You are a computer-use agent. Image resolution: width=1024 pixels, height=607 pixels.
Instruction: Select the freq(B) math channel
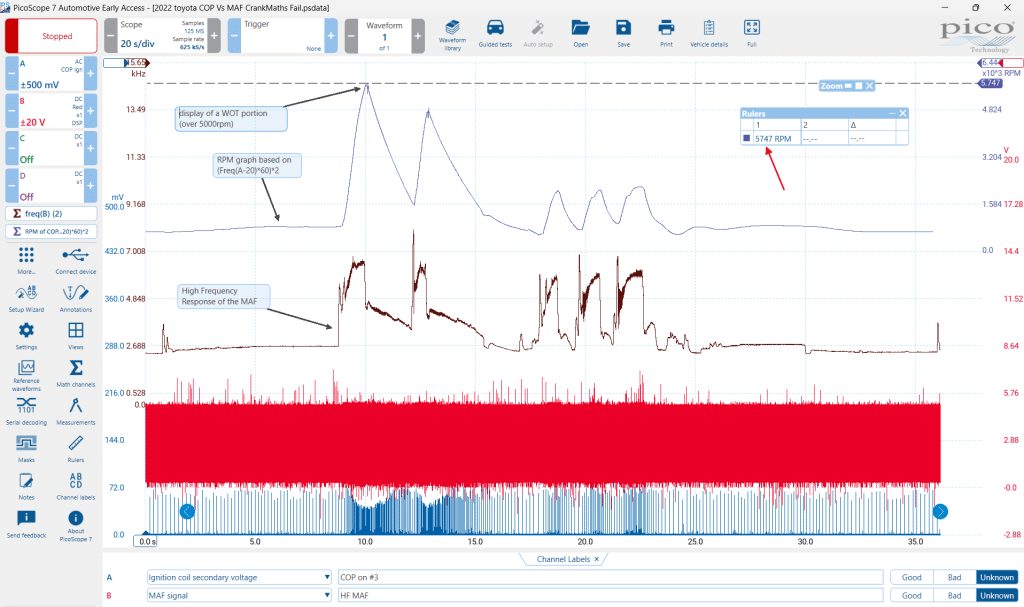(51, 214)
